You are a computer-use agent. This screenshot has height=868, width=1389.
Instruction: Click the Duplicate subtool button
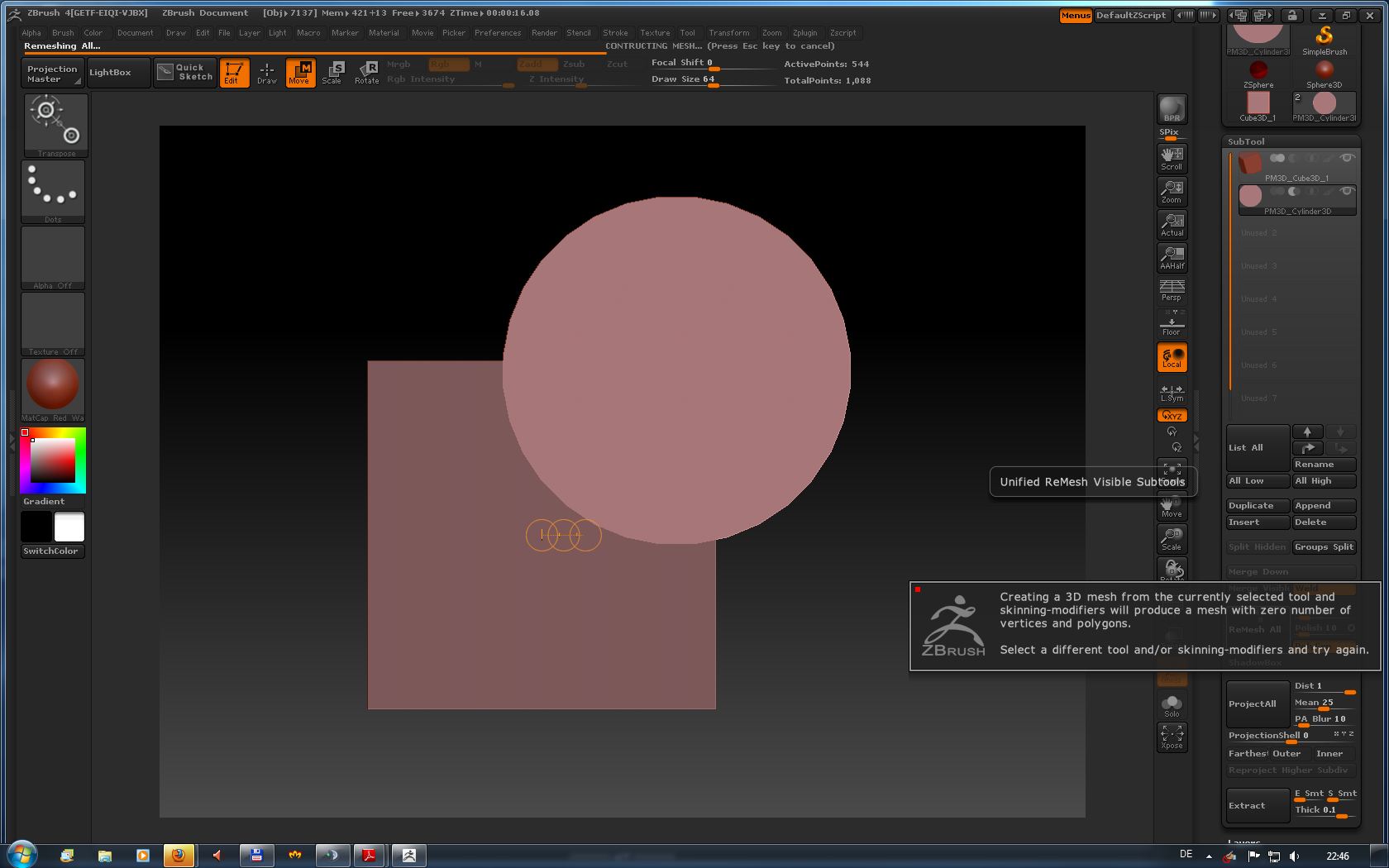pyautogui.click(x=1258, y=506)
